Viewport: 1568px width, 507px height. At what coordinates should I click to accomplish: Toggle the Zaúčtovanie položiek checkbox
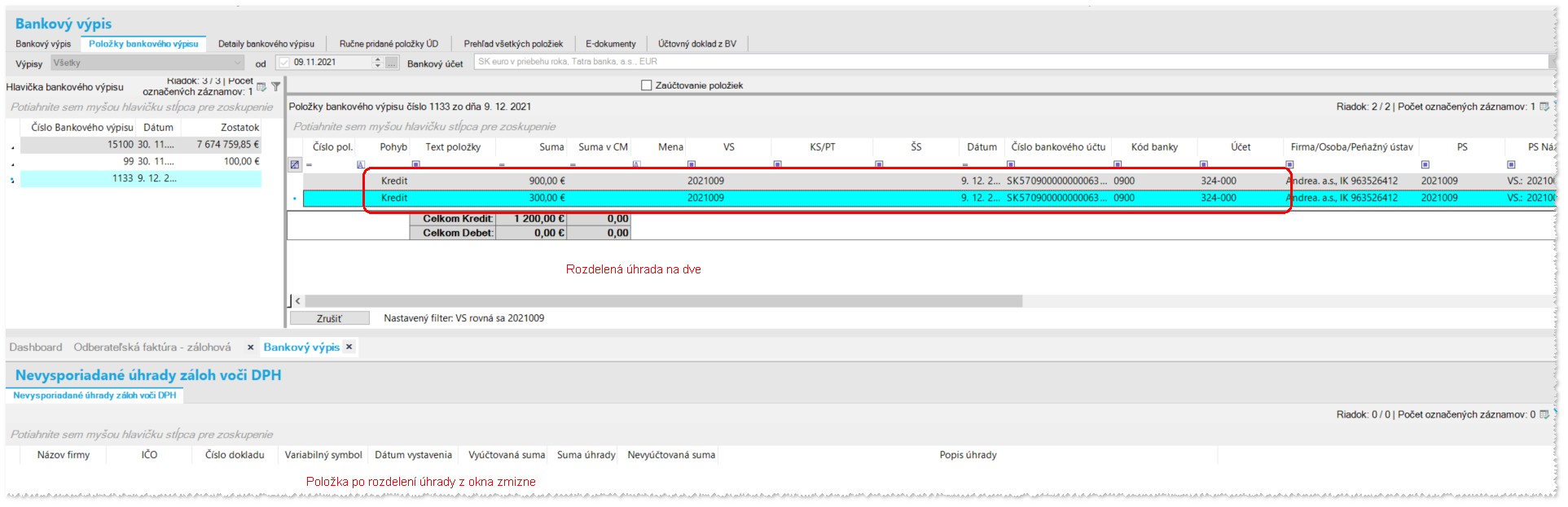pyautogui.click(x=647, y=85)
